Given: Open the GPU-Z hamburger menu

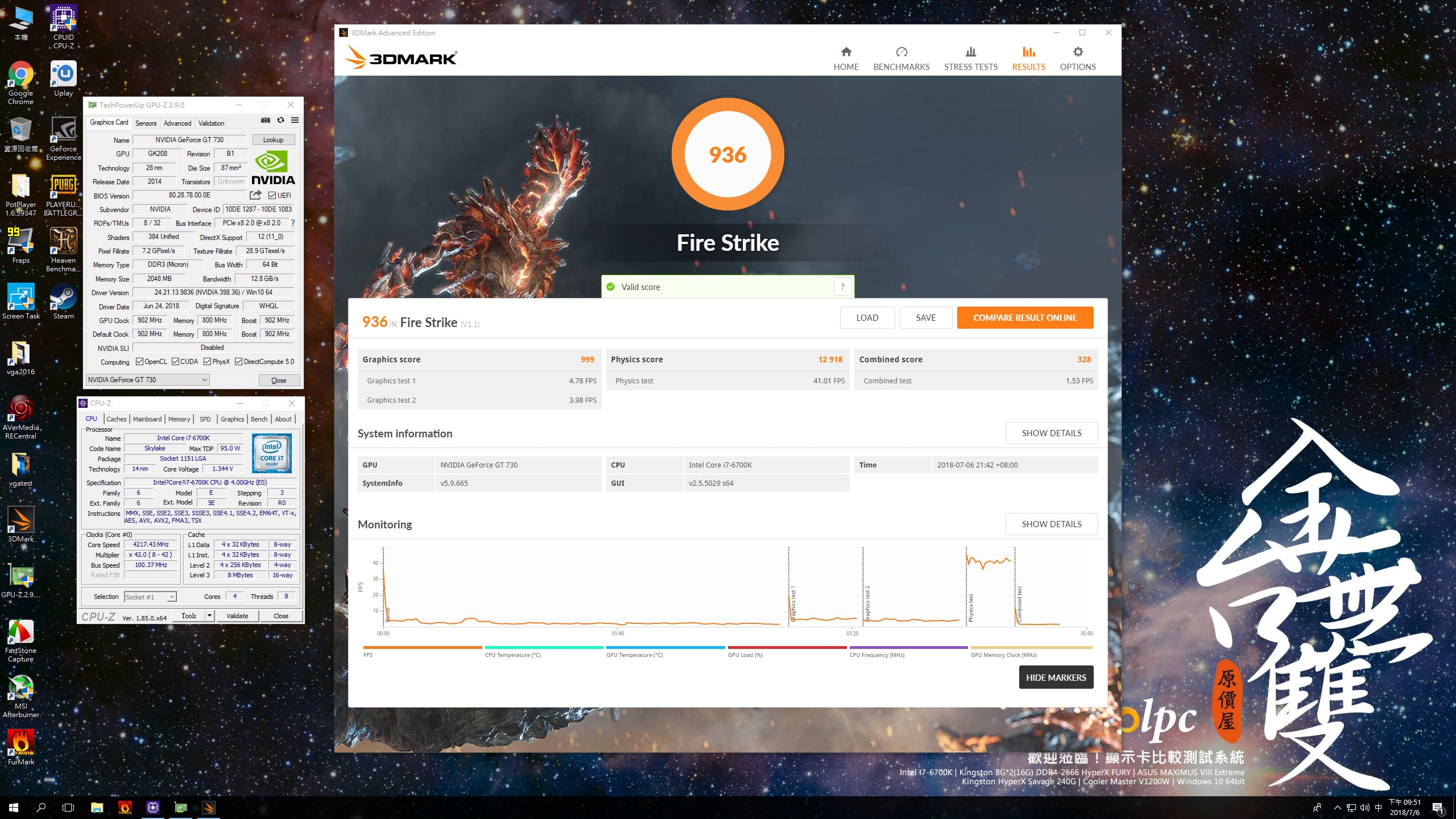Looking at the screenshot, I should coord(295,120).
